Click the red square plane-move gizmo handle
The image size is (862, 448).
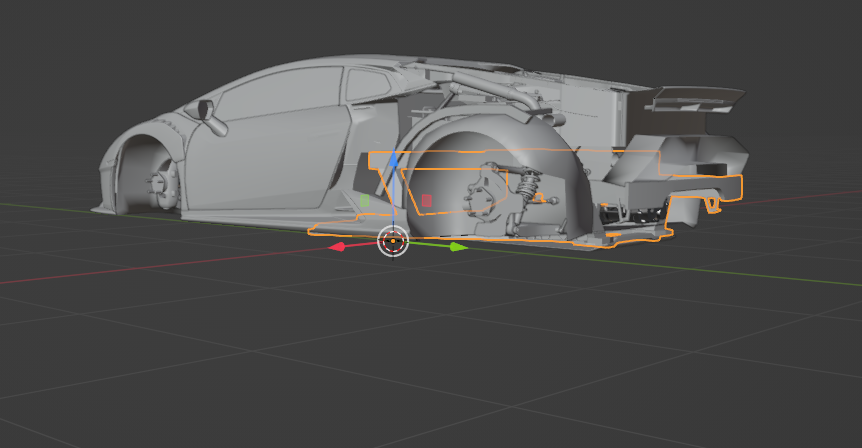[427, 201]
